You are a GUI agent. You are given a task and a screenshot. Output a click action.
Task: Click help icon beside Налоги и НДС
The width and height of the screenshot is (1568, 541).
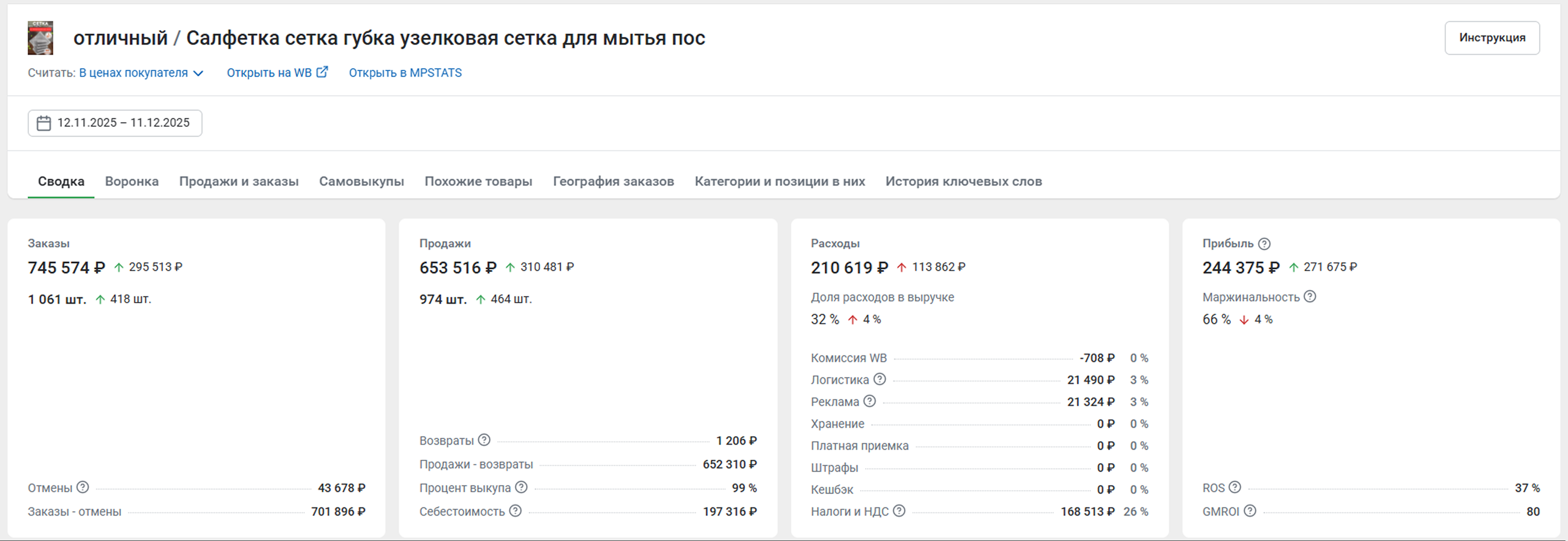[x=899, y=511]
